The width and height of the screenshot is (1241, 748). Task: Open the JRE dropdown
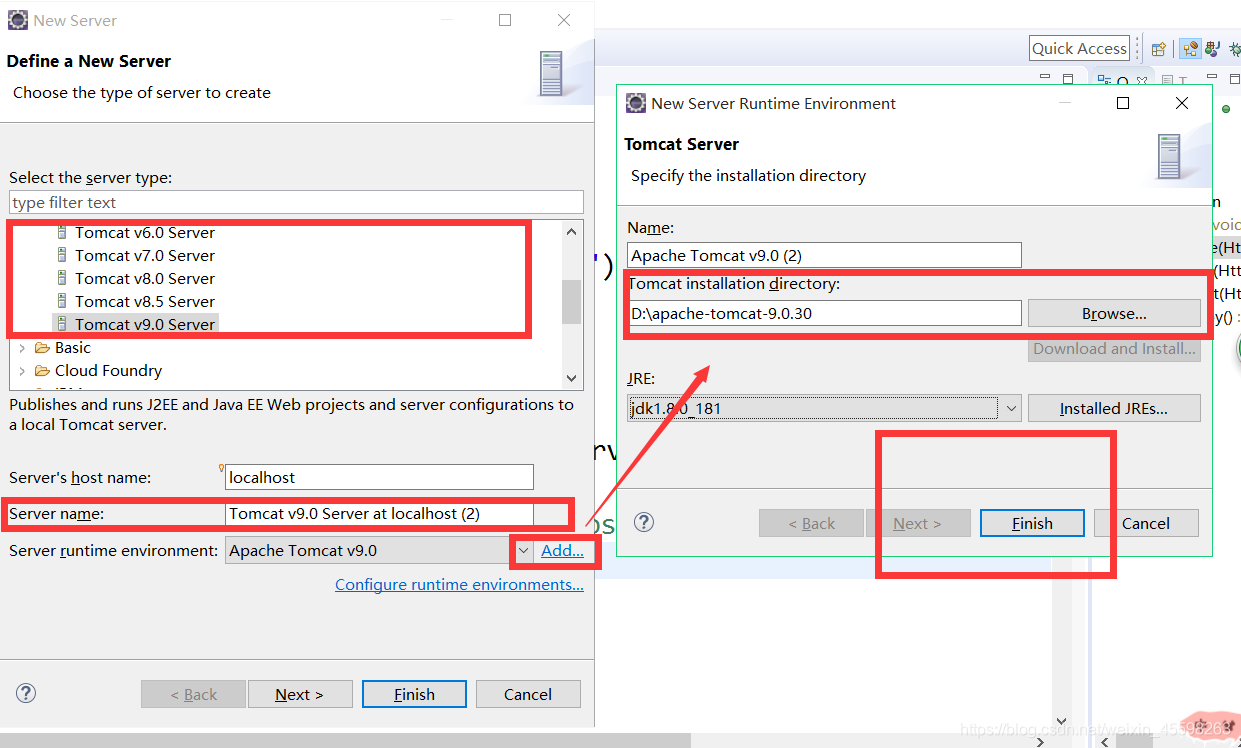(1010, 408)
